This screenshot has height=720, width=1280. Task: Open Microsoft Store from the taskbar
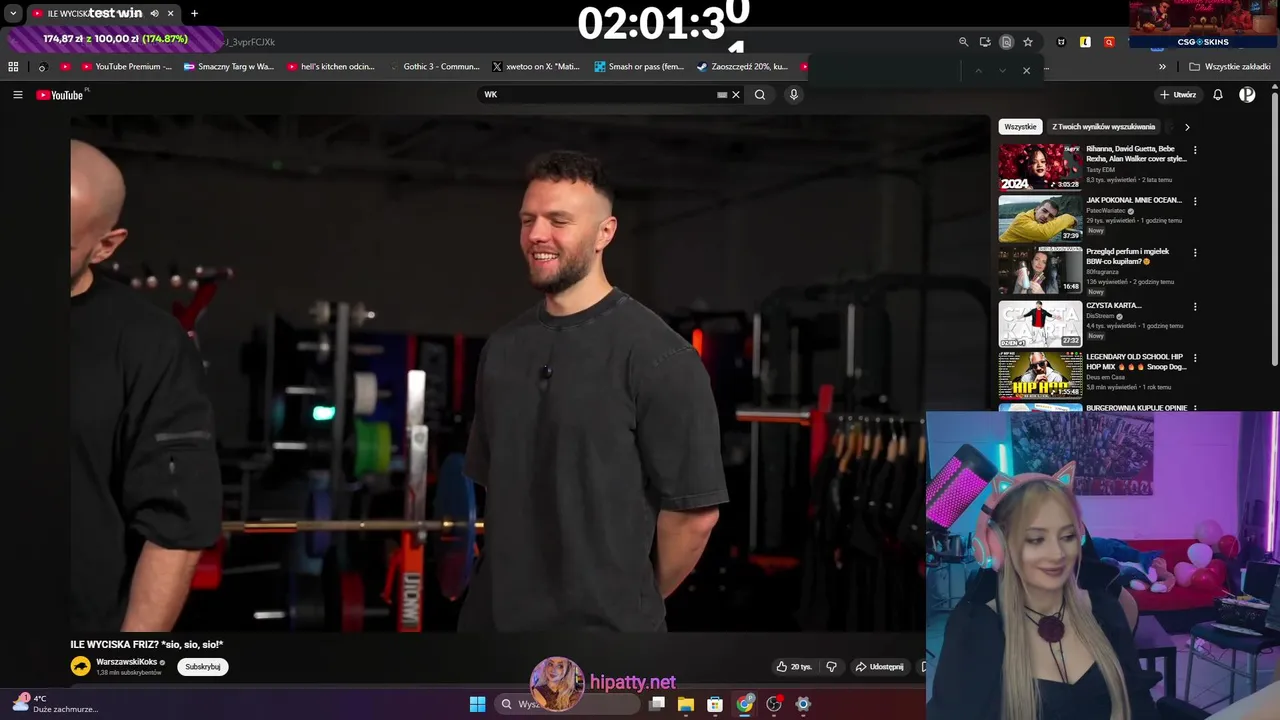coord(715,704)
